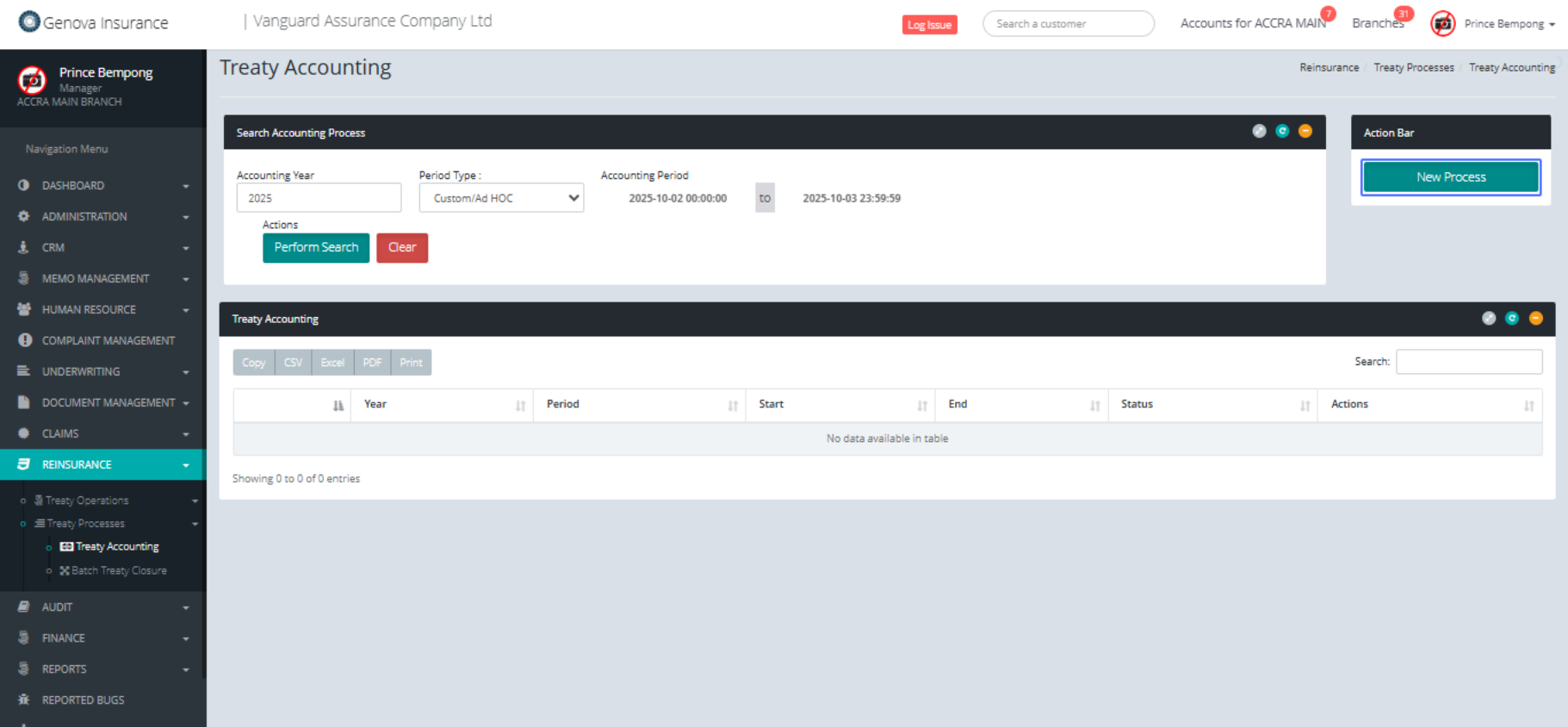Toggle sort order on the Status column

pos(1212,405)
